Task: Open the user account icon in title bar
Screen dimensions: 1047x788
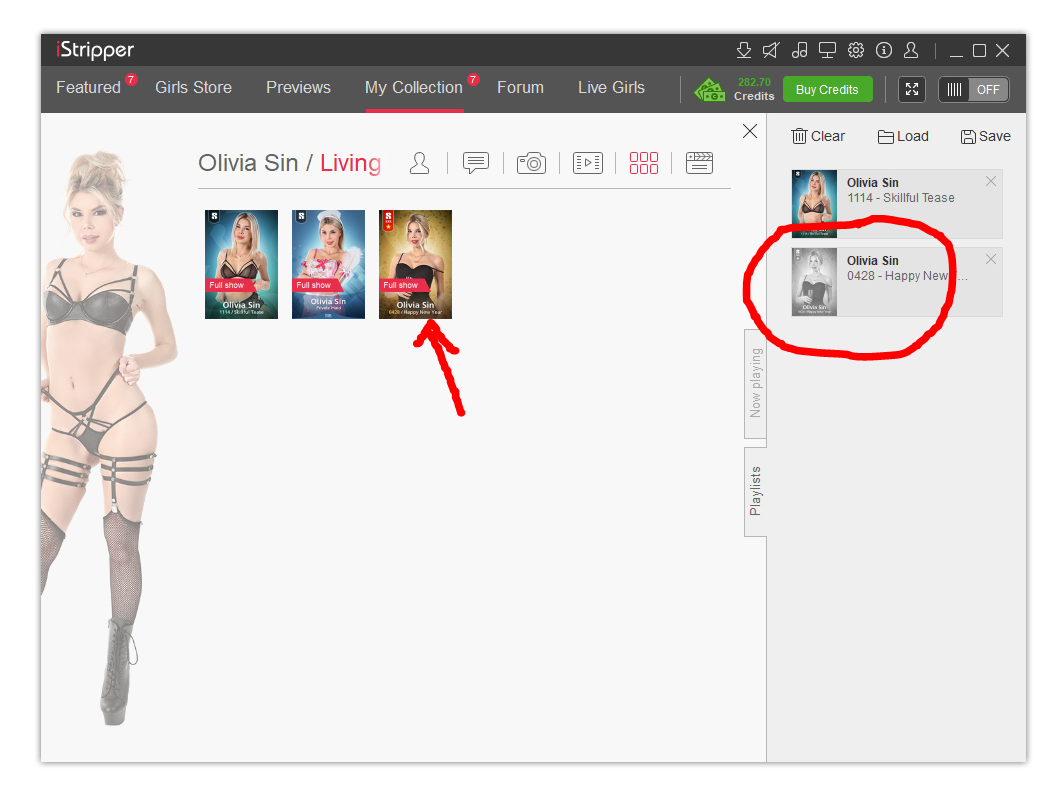Action: tap(911, 51)
